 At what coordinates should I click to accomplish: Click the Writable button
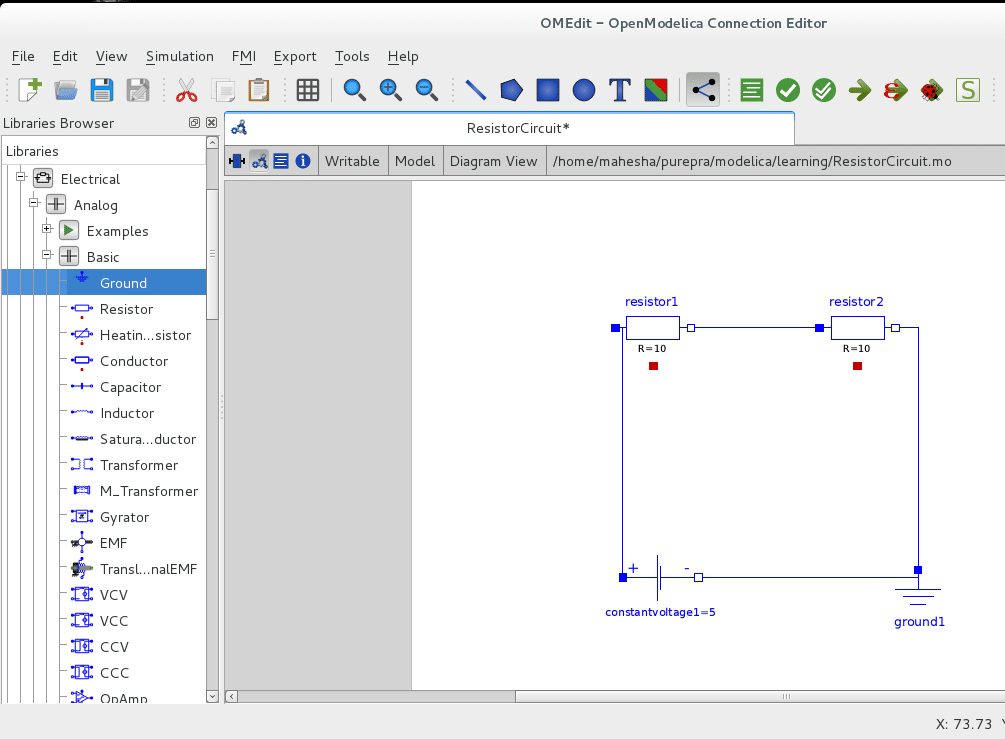click(x=352, y=160)
